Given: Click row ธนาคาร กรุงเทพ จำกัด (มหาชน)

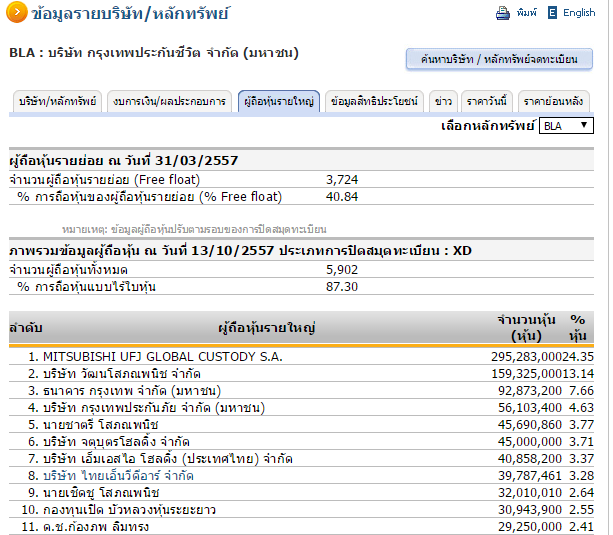Looking at the screenshot, I should [301, 391].
